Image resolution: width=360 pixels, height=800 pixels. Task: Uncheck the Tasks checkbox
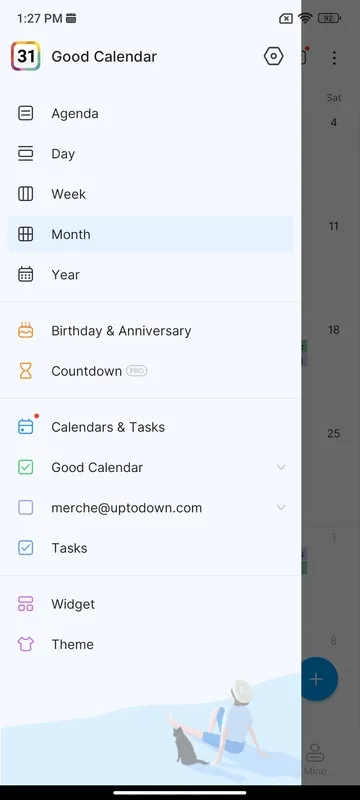(x=25, y=548)
